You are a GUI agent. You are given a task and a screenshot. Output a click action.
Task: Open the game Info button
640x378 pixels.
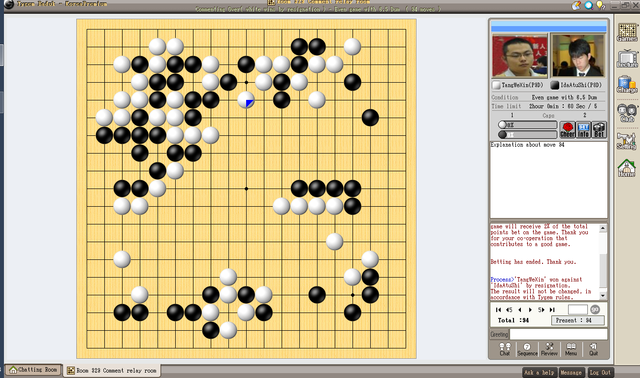point(584,129)
